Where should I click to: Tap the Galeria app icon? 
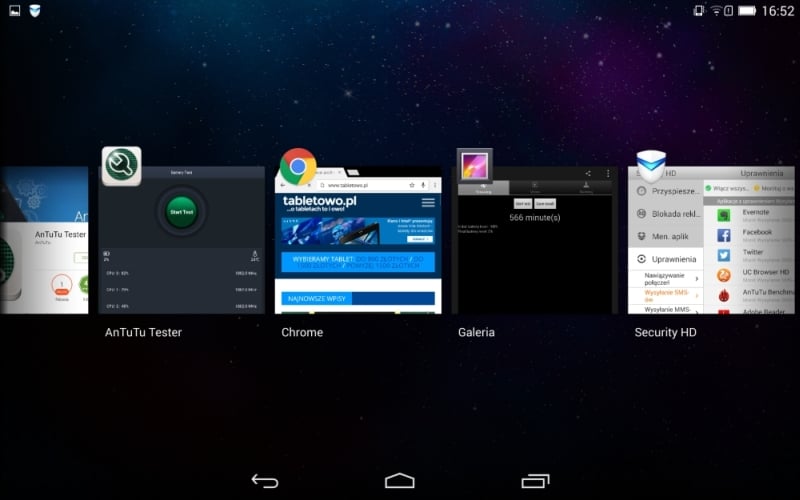click(x=474, y=166)
